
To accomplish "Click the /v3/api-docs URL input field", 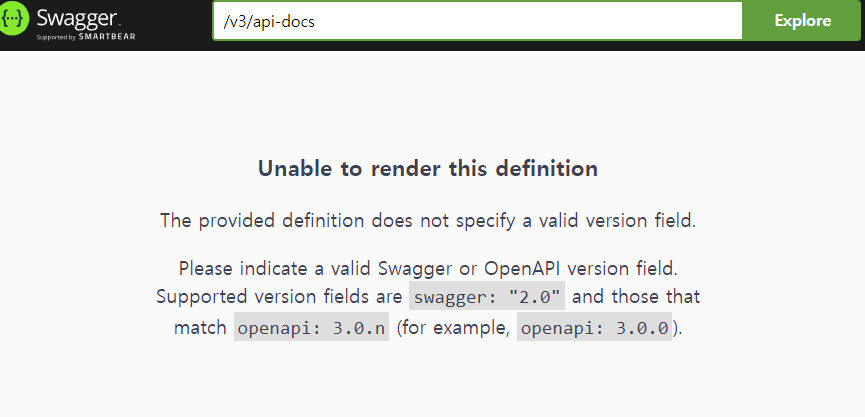I will coord(478,21).
